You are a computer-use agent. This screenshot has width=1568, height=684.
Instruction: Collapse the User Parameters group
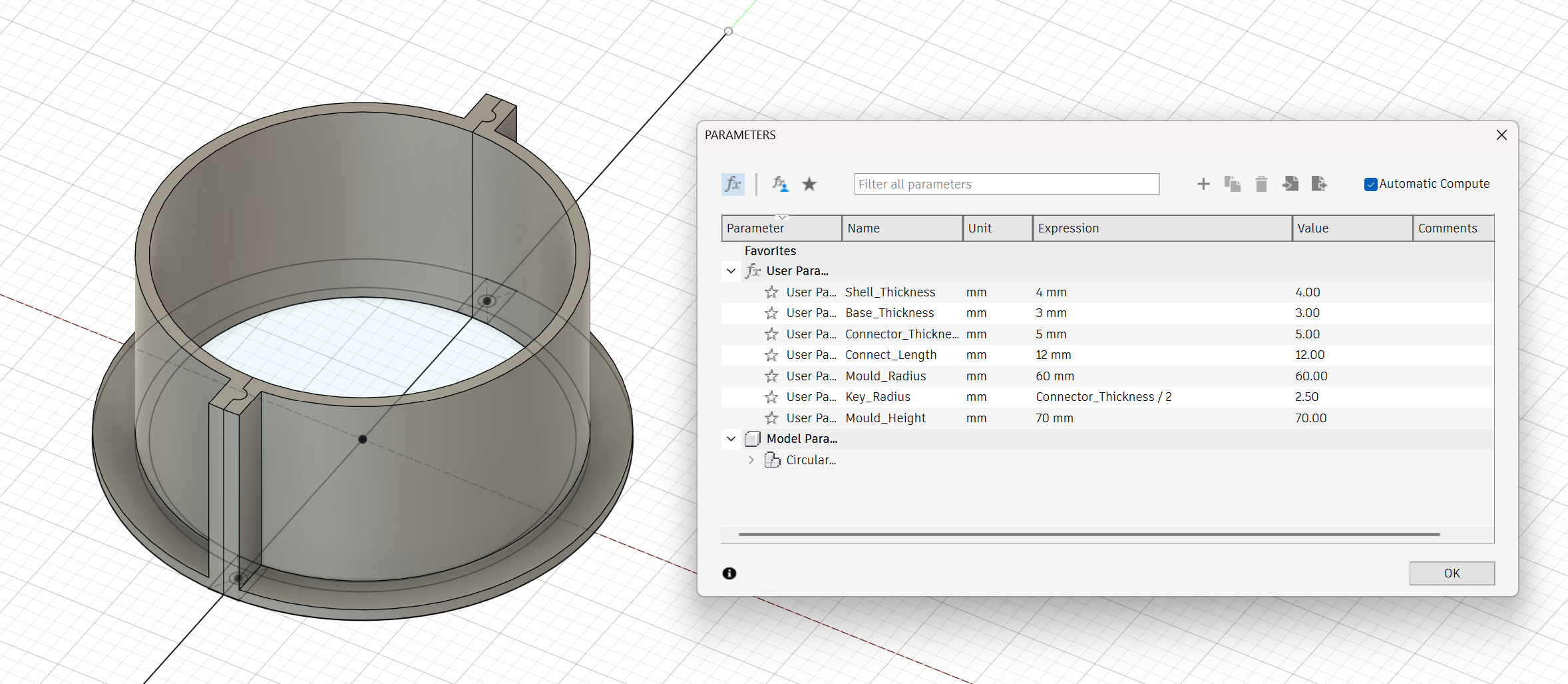pyautogui.click(x=731, y=271)
